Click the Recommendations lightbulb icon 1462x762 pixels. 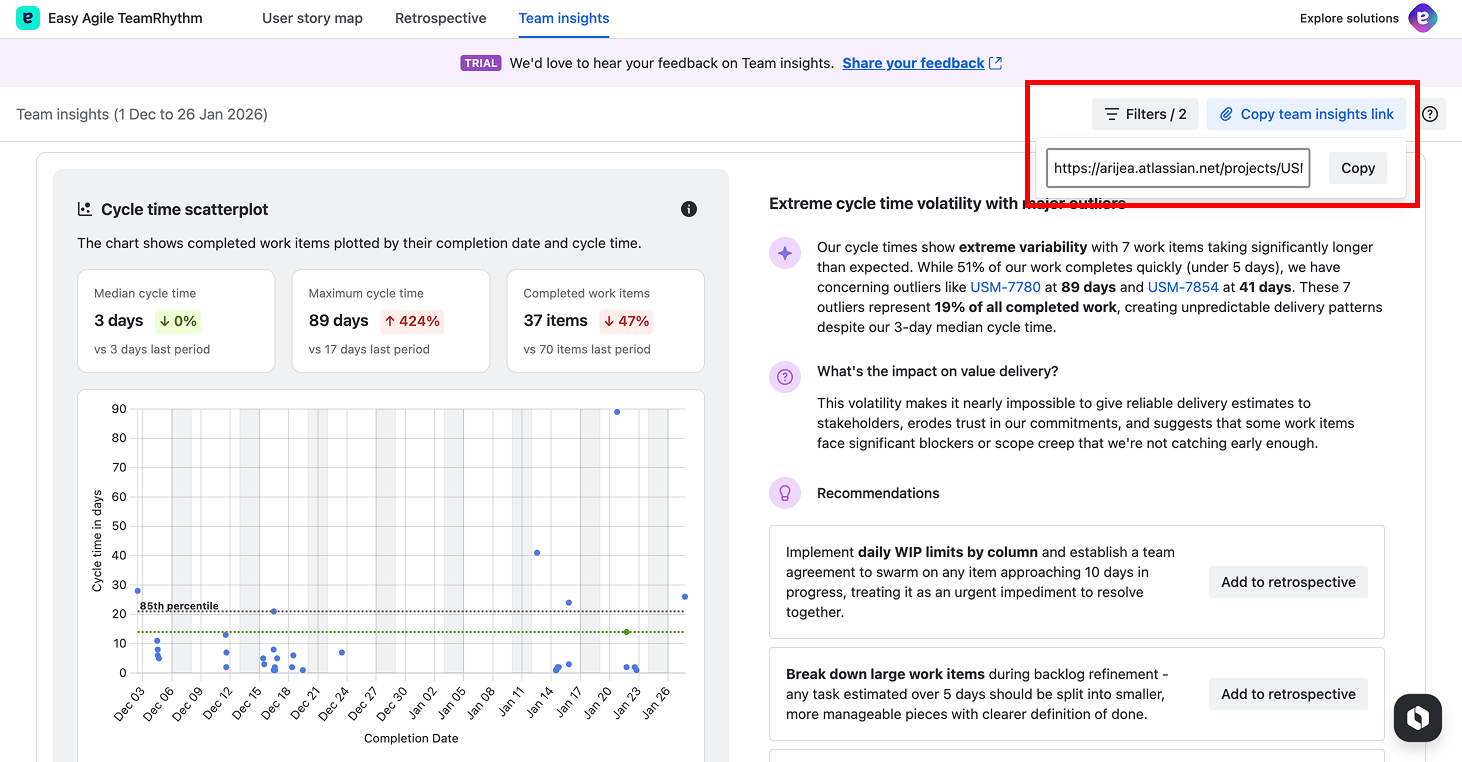785,493
